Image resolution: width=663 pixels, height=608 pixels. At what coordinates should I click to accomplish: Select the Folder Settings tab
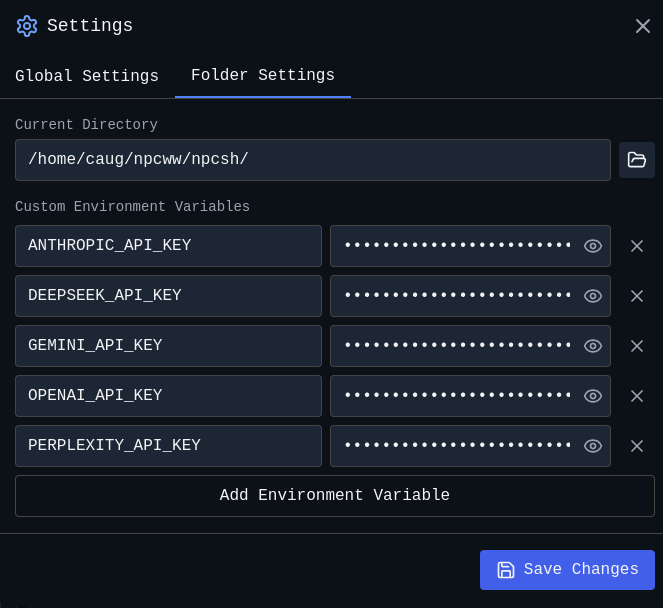point(263,76)
